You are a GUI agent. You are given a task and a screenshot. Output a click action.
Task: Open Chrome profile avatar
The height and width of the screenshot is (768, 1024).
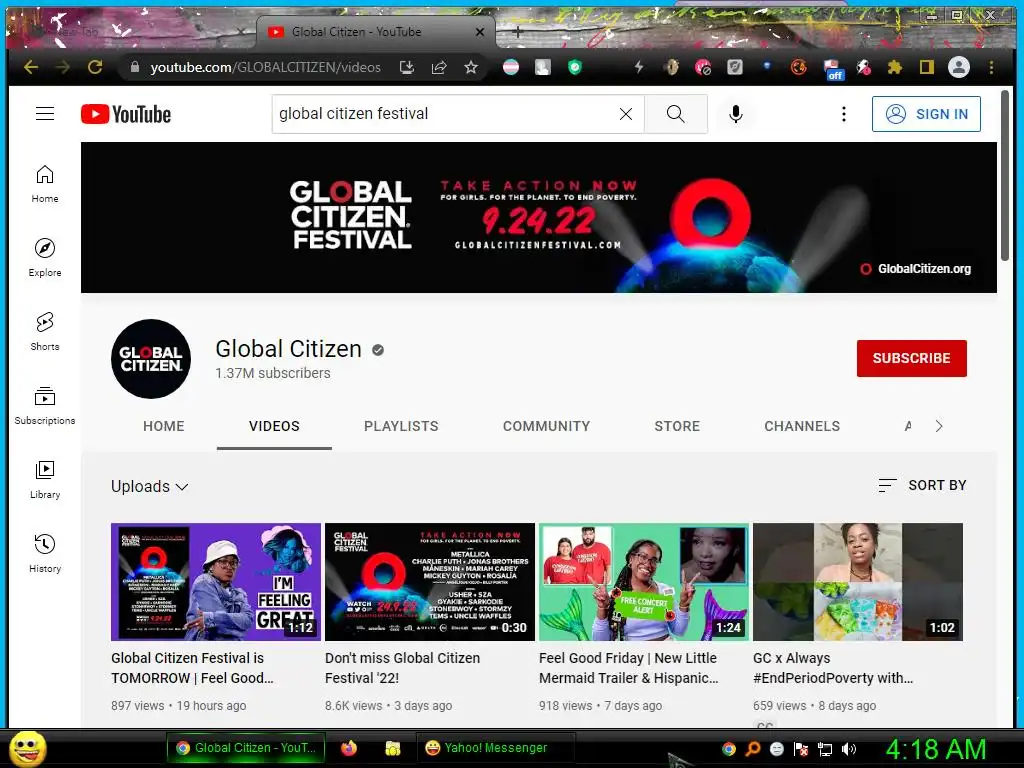click(959, 67)
